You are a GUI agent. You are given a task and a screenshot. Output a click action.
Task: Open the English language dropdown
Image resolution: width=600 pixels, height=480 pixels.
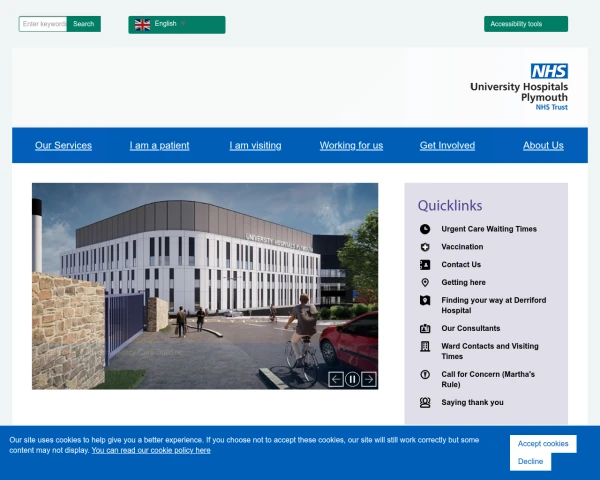tap(177, 24)
